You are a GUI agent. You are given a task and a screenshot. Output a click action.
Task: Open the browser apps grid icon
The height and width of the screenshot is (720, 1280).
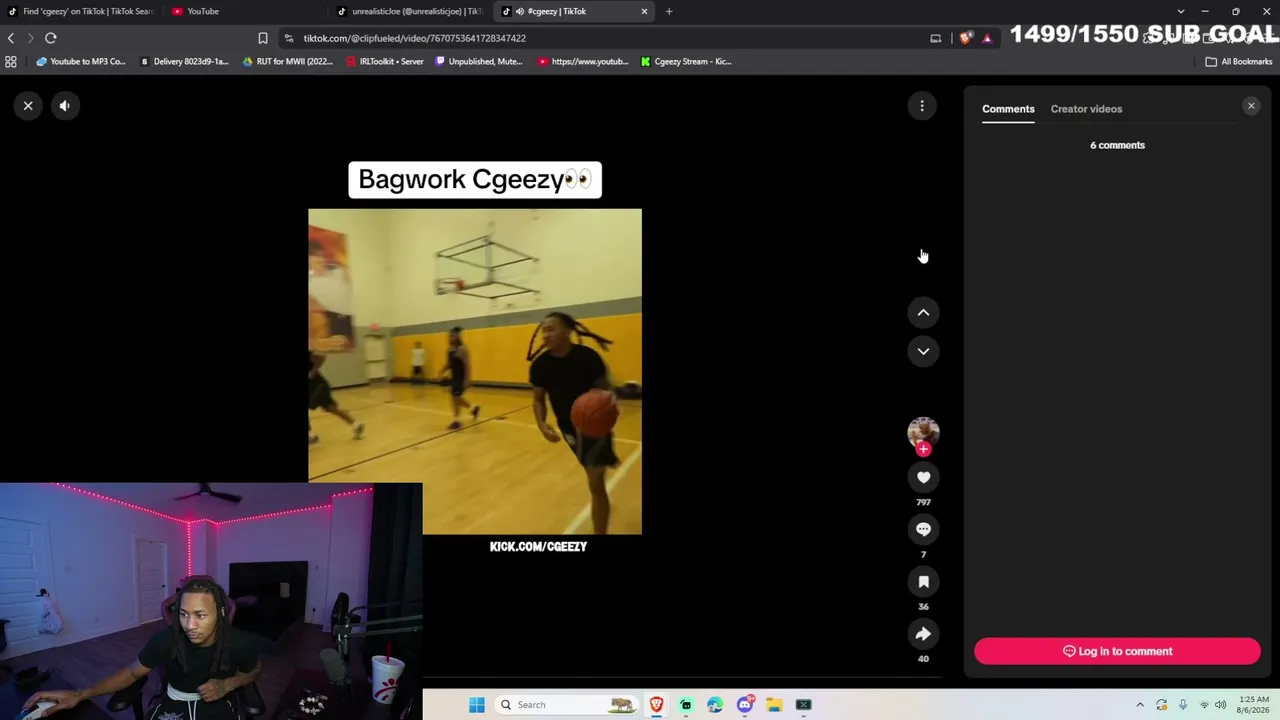(x=11, y=61)
